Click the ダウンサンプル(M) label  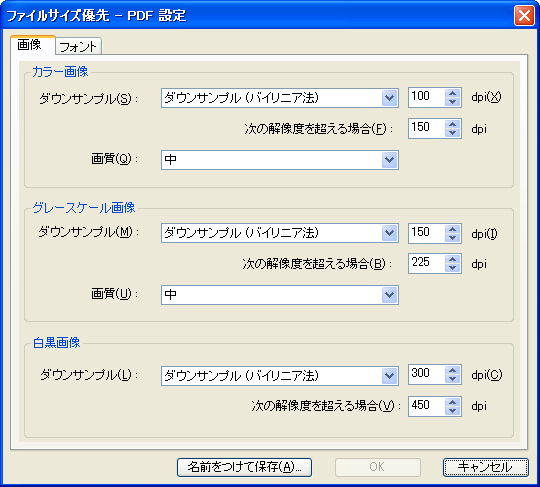click(x=89, y=232)
